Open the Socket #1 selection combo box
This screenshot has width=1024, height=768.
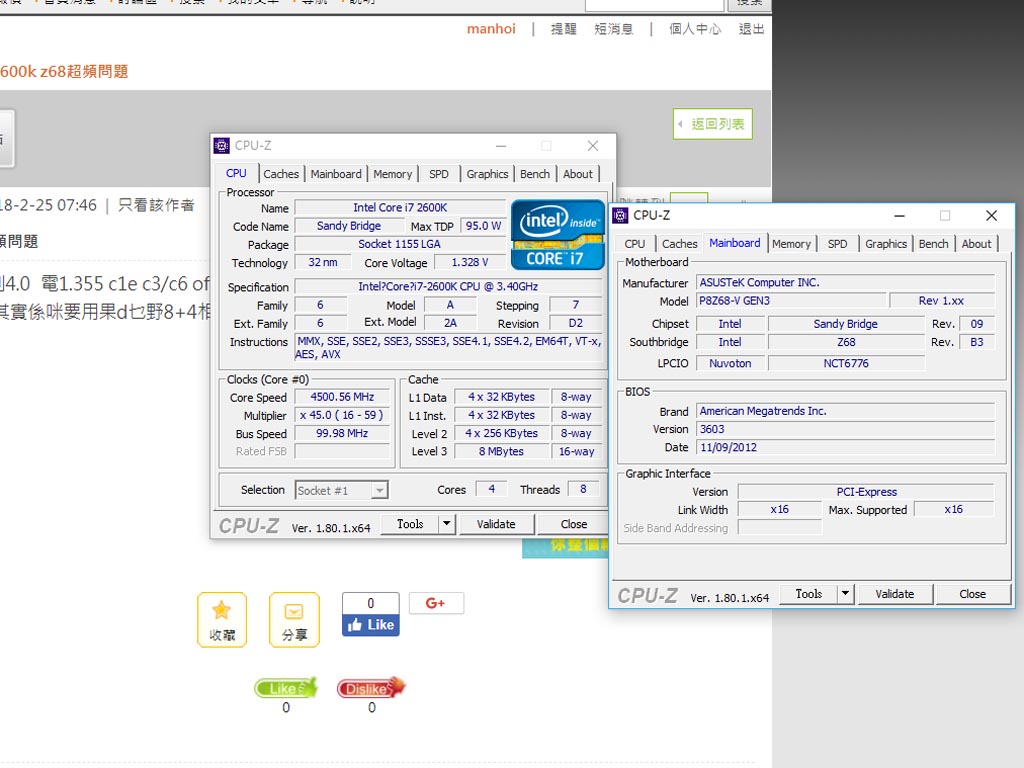(x=342, y=490)
